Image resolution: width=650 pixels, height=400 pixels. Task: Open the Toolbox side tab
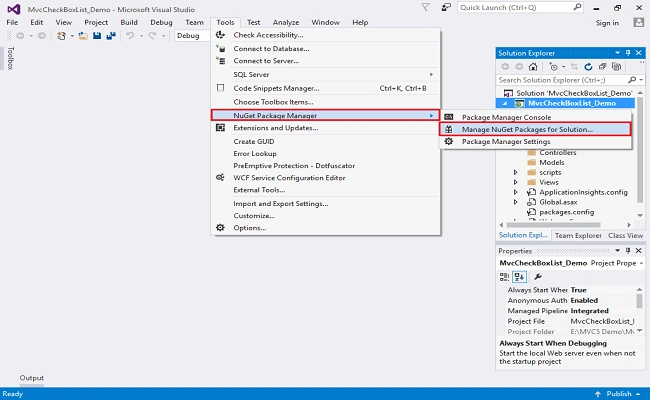click(11, 58)
